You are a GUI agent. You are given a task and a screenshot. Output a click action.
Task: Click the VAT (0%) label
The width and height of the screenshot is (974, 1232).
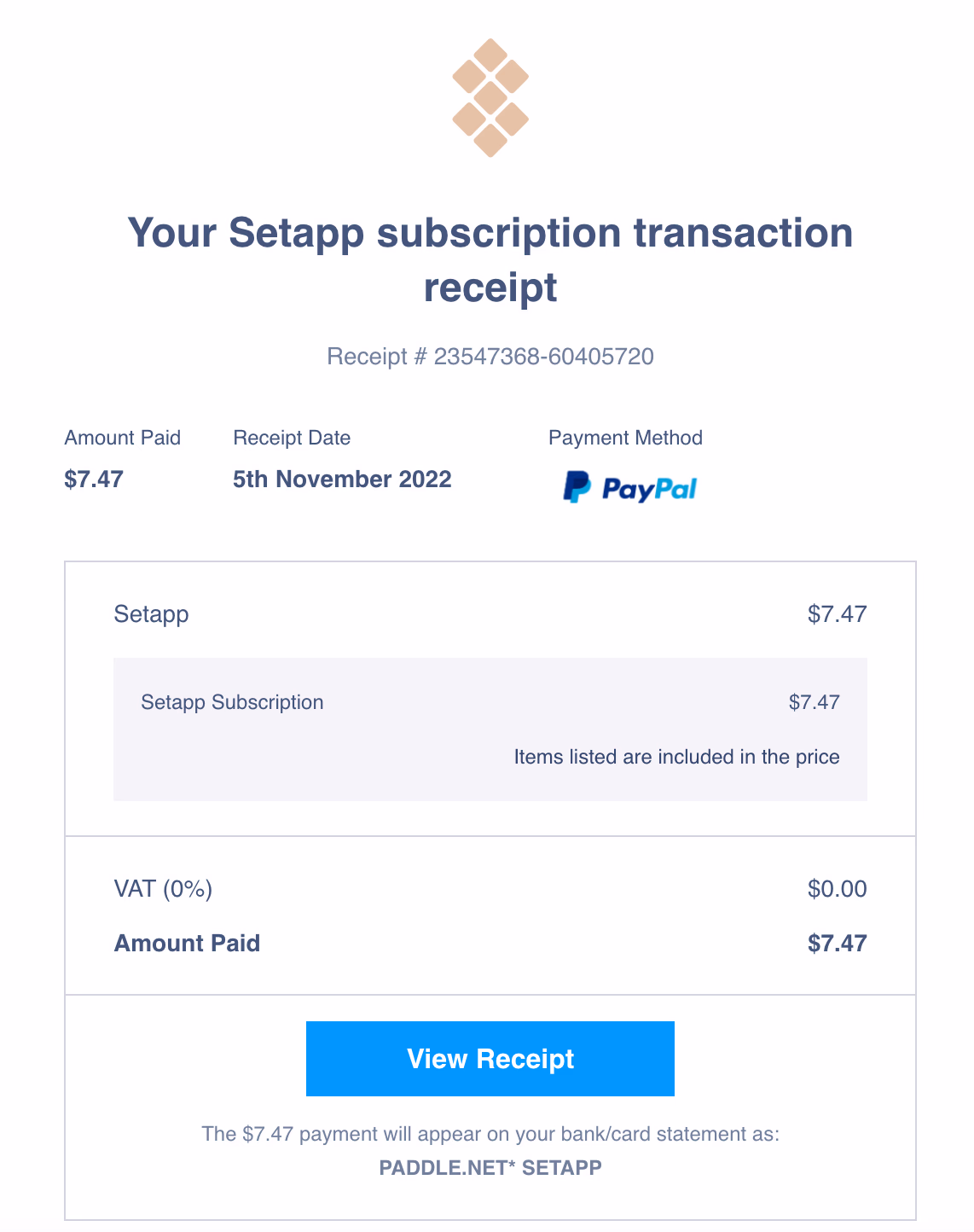tap(163, 889)
